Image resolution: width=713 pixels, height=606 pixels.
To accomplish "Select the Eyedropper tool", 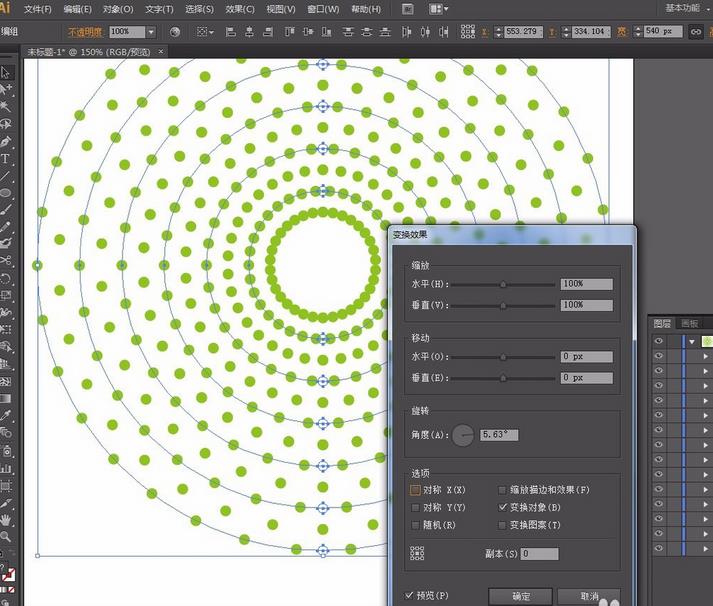I will pyautogui.click(x=5, y=416).
